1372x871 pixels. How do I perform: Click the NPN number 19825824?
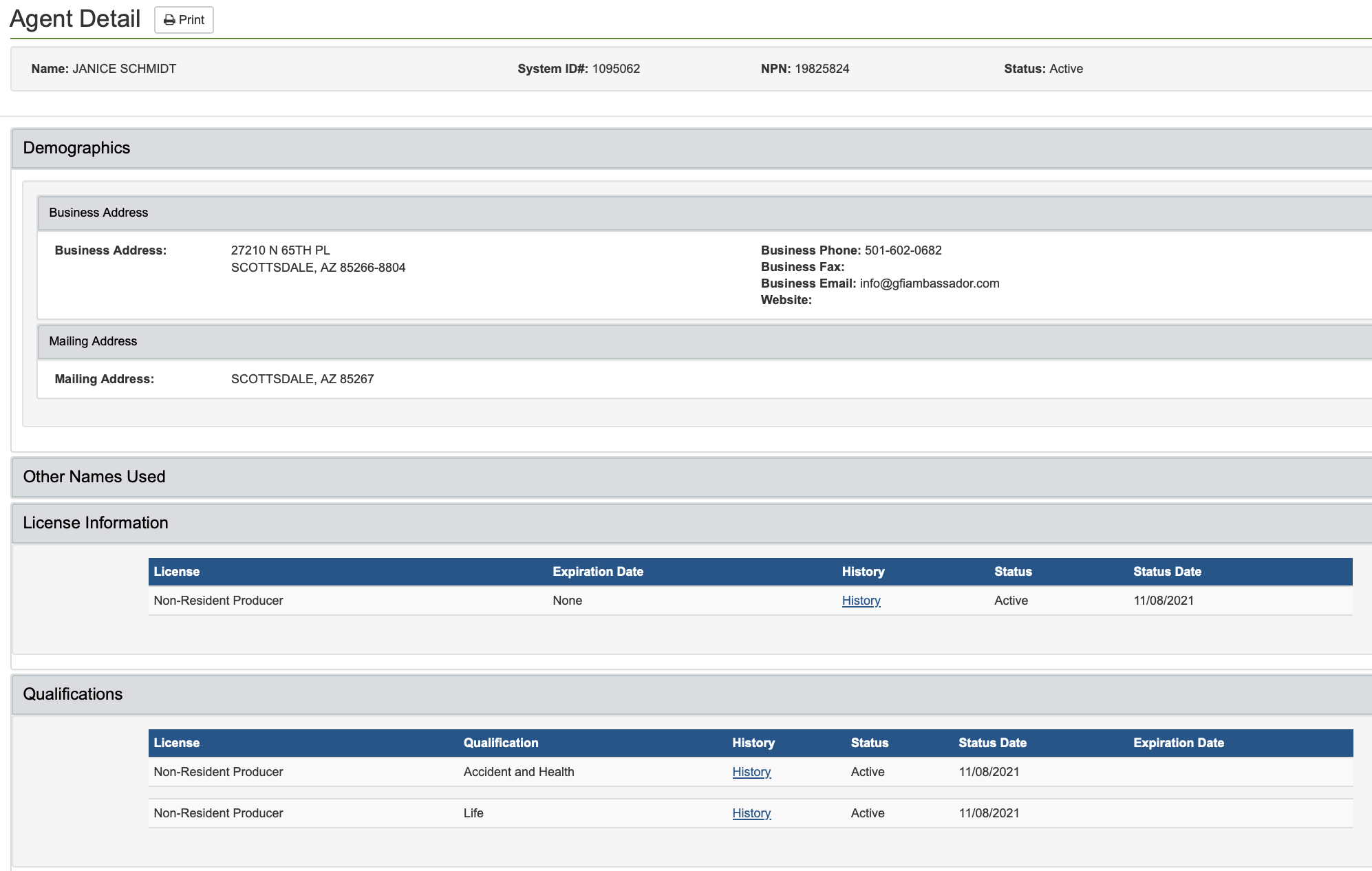(x=822, y=69)
